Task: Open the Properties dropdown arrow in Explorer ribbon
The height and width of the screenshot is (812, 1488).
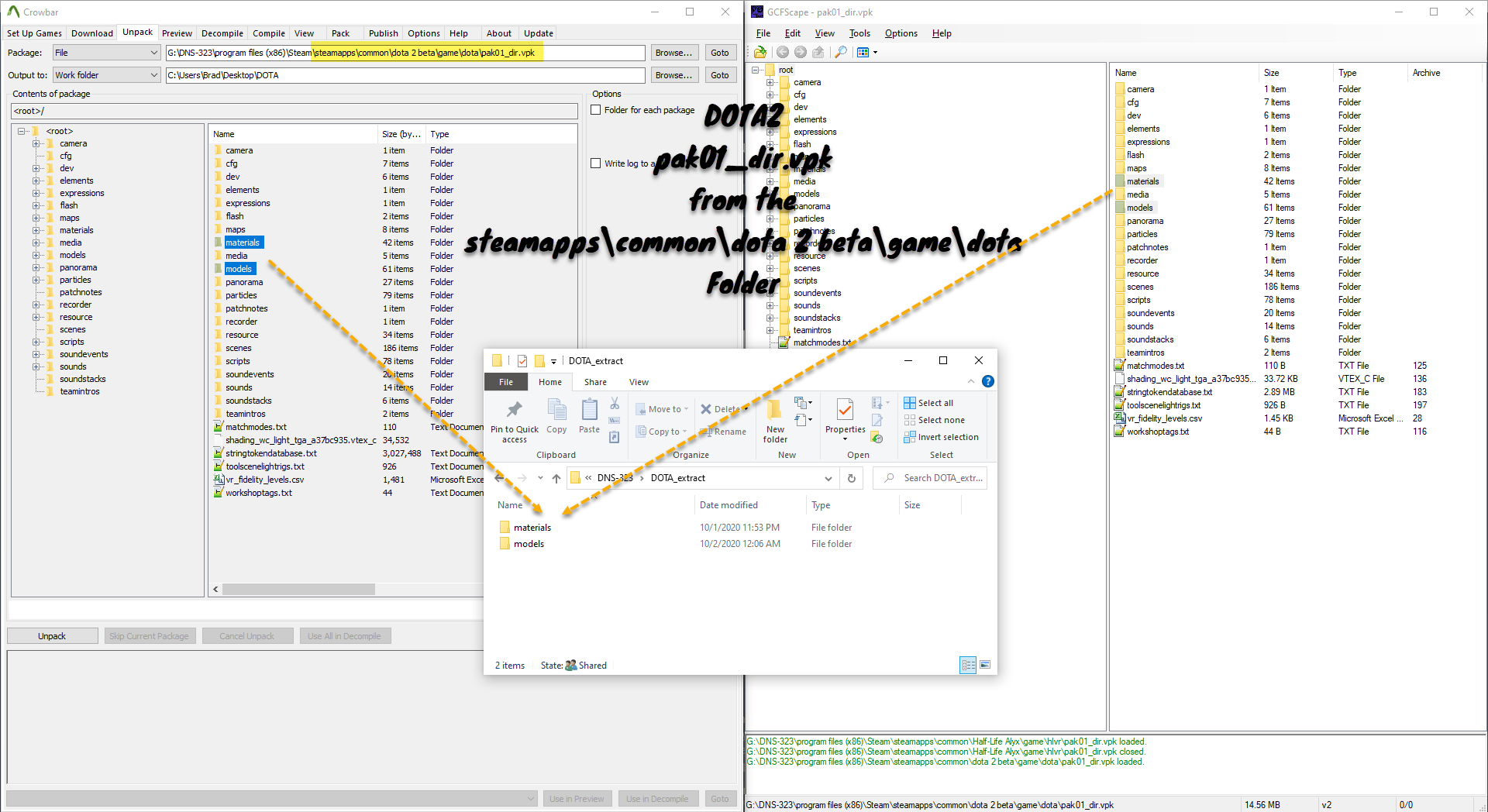Action: 845,439
